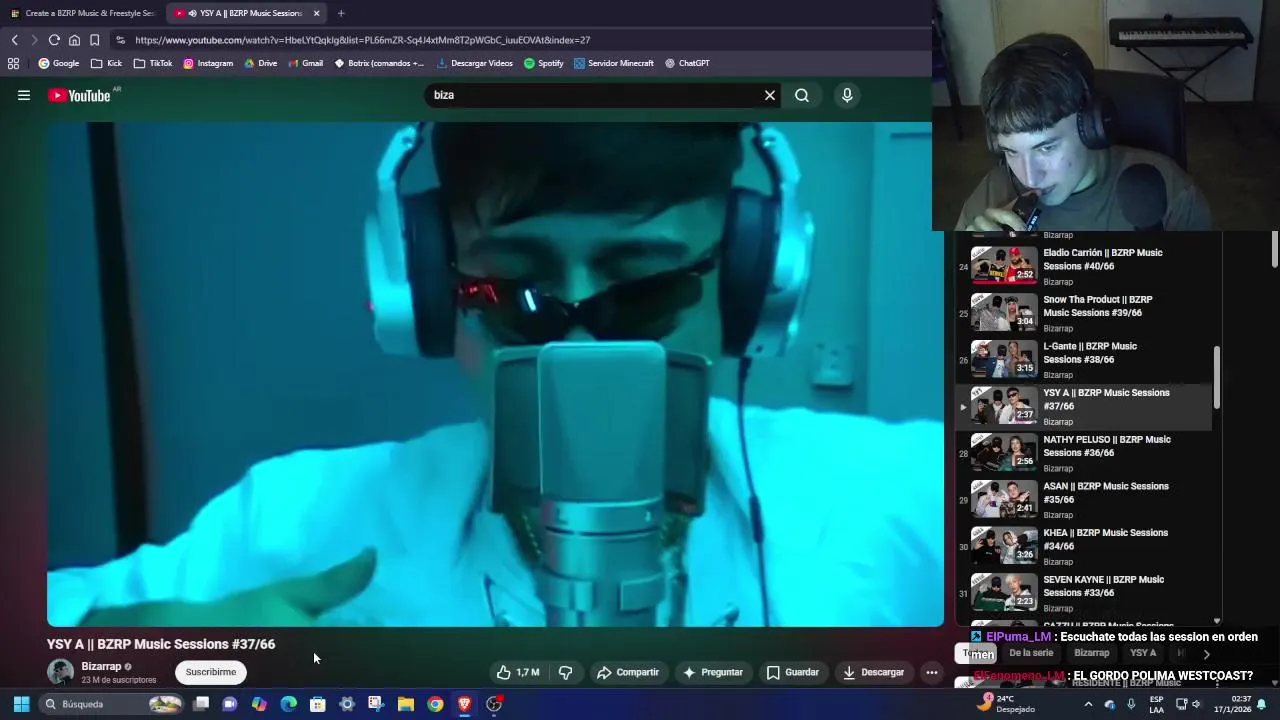Focus the YouTube search field

594,95
